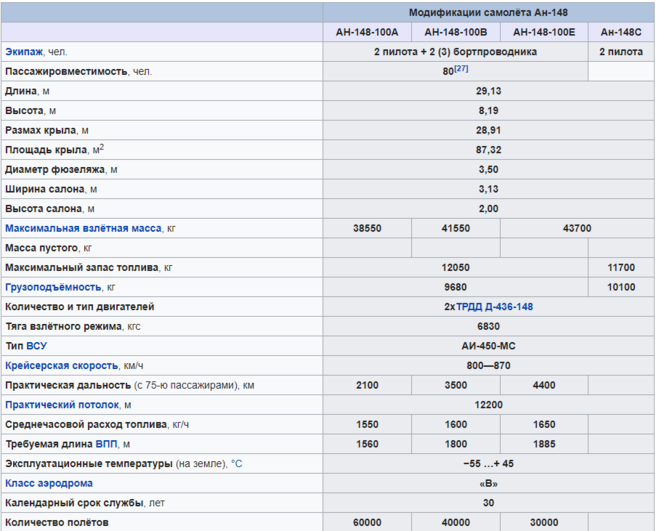Select the Ан-148С column header
659x531 pixels.
point(621,32)
